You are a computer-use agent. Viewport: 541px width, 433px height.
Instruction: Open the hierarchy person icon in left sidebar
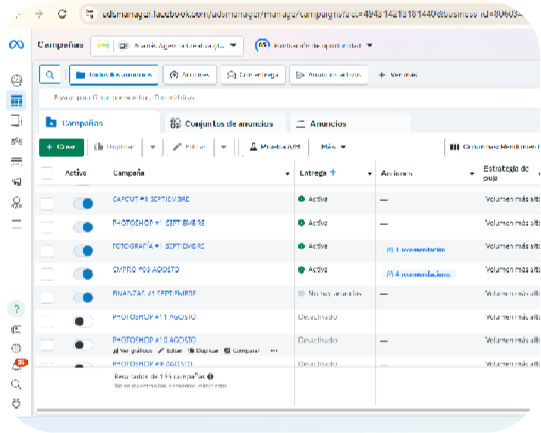click(x=16, y=203)
